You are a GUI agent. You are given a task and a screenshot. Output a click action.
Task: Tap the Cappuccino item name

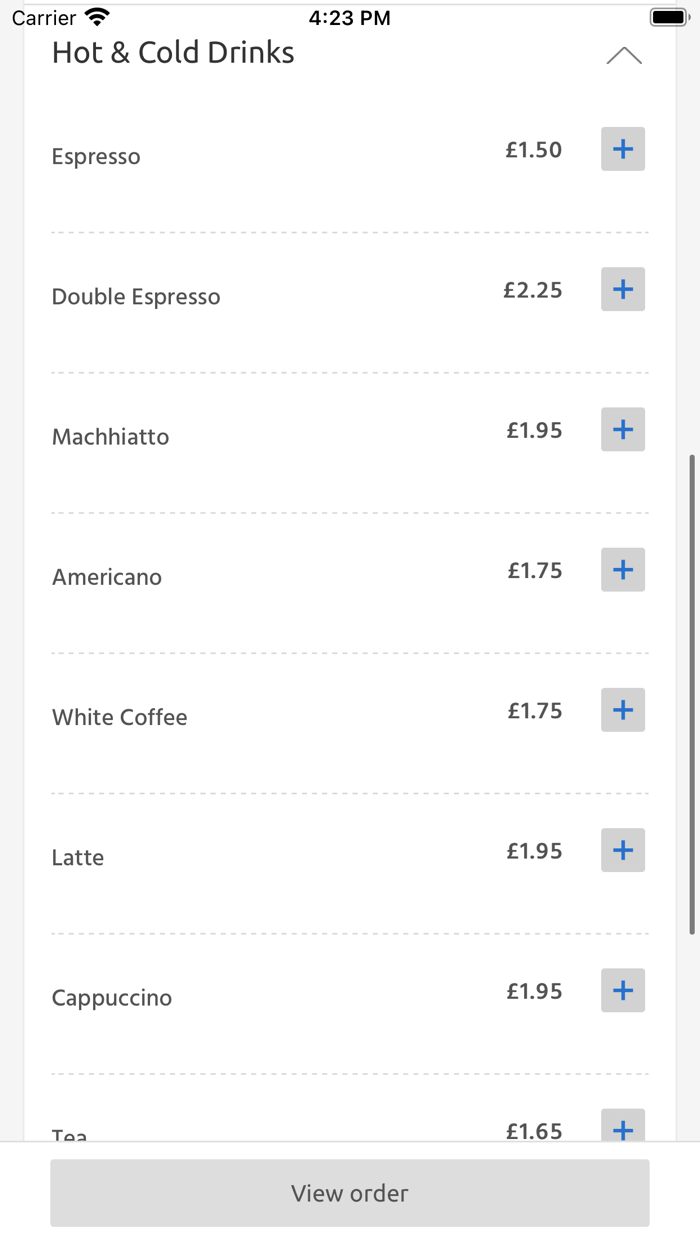click(112, 998)
